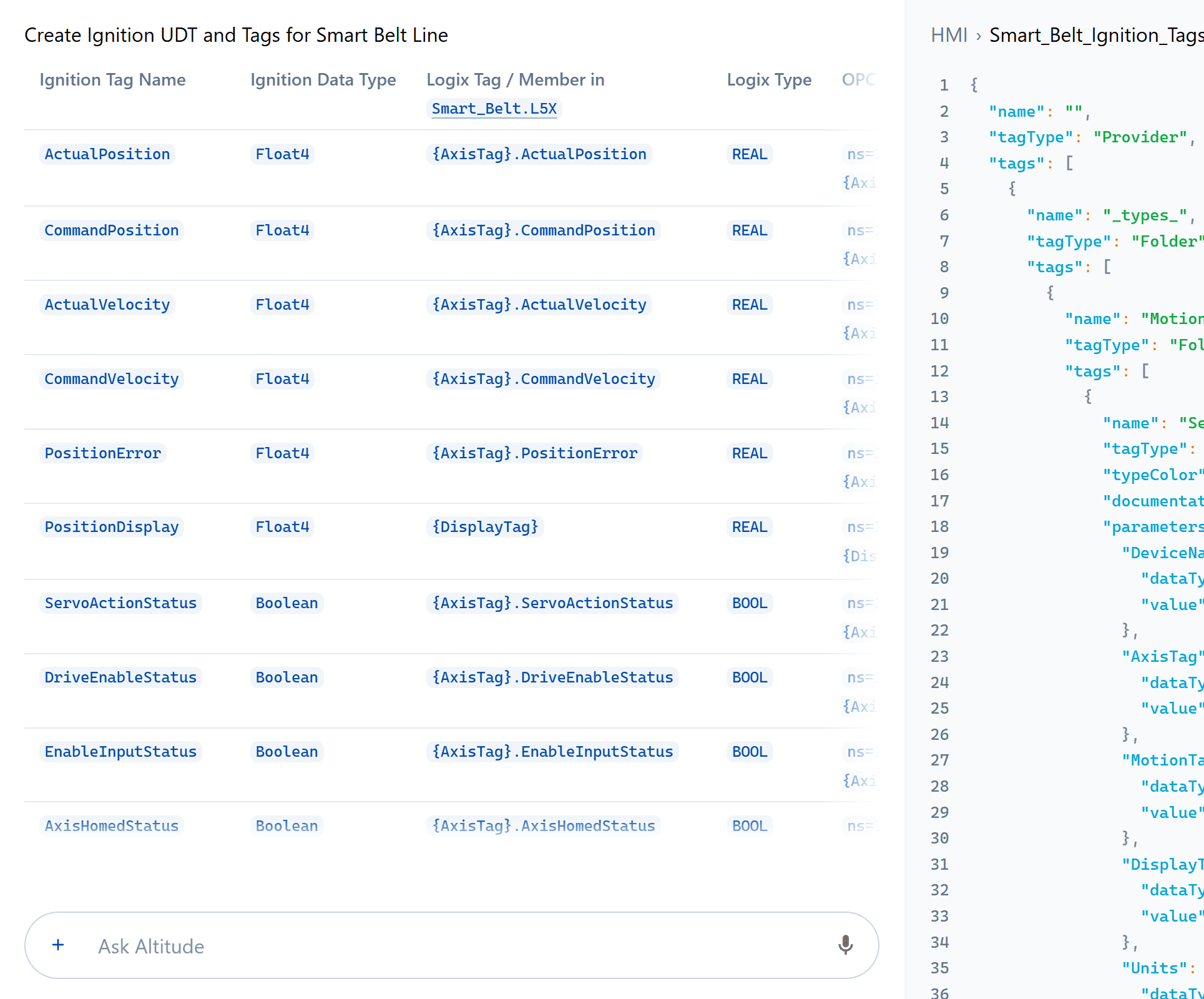Select the ServoActionStatus tag name

pos(120,603)
